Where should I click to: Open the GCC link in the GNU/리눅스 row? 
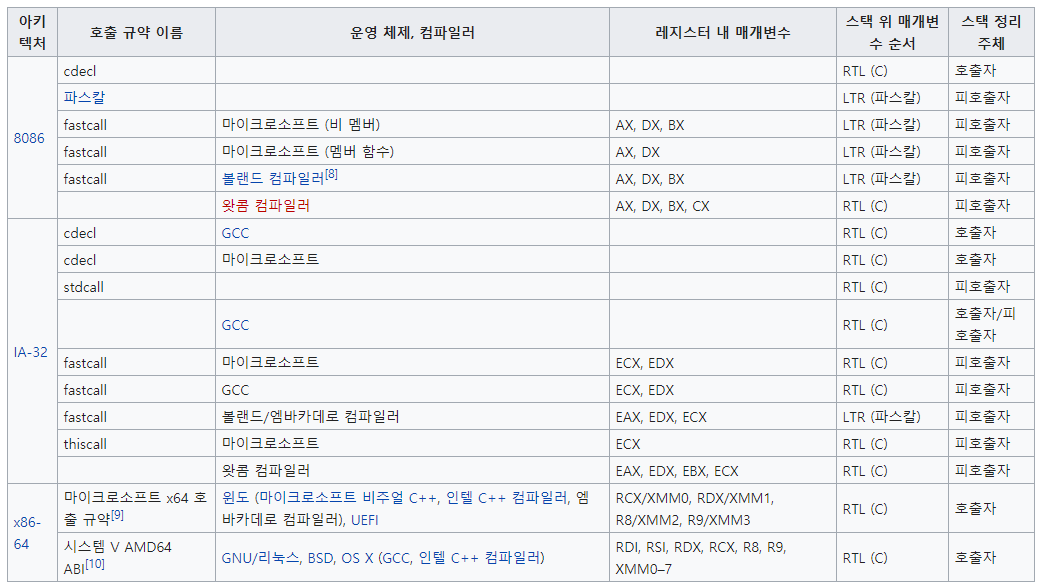(x=396, y=558)
